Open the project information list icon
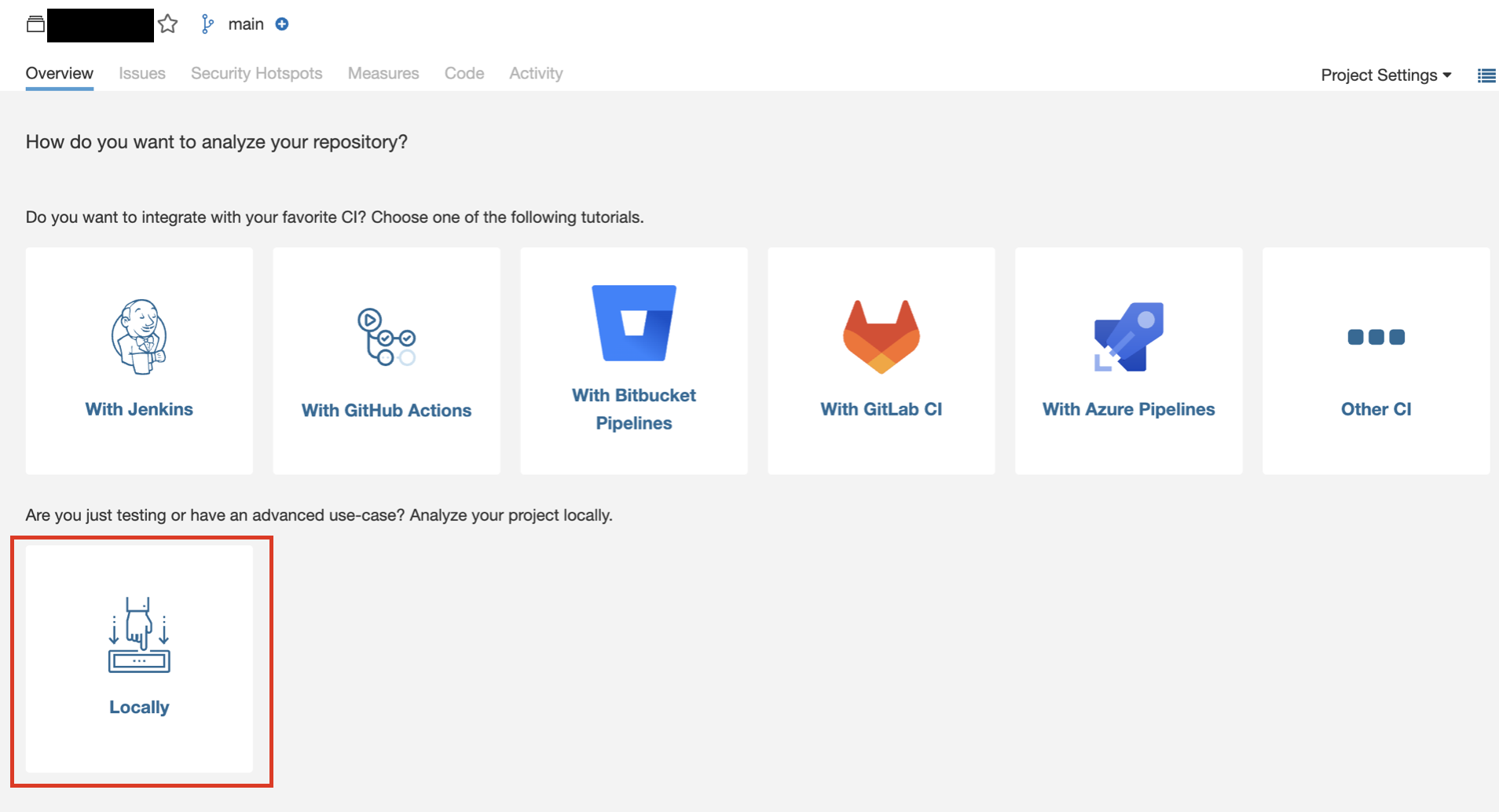Image resolution: width=1499 pixels, height=812 pixels. [x=1486, y=75]
